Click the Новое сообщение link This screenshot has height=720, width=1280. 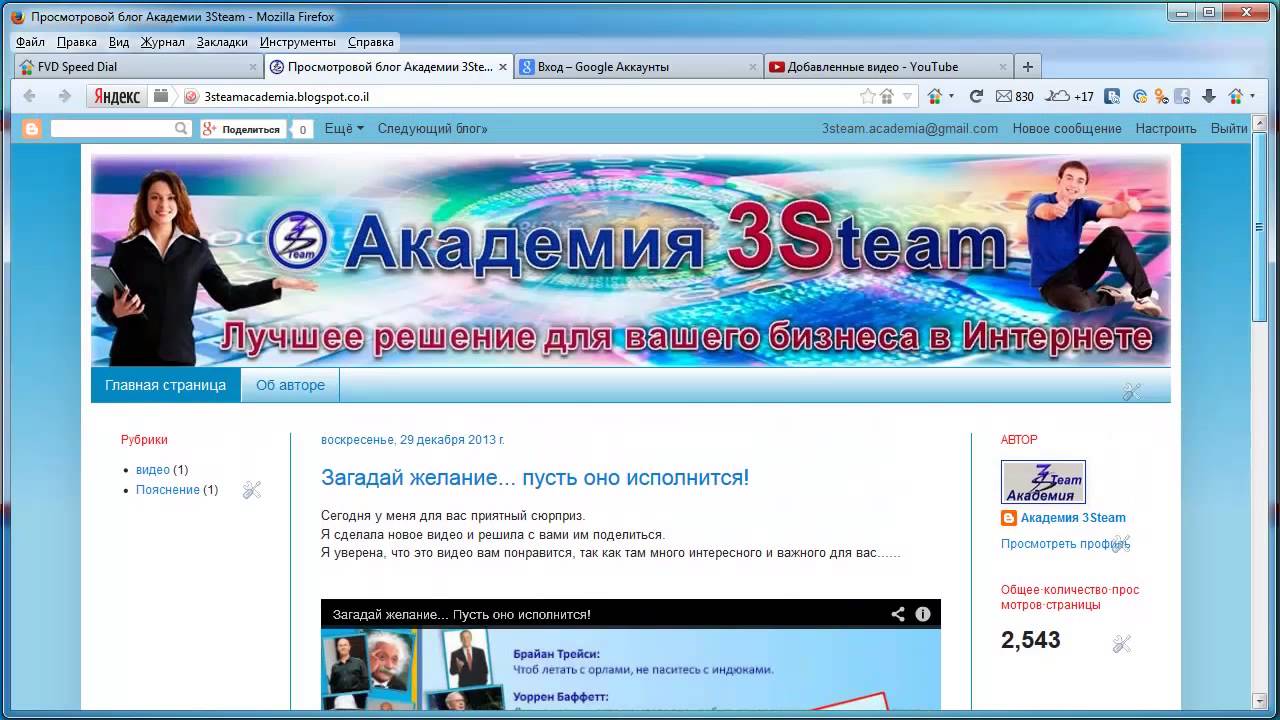[1067, 129]
